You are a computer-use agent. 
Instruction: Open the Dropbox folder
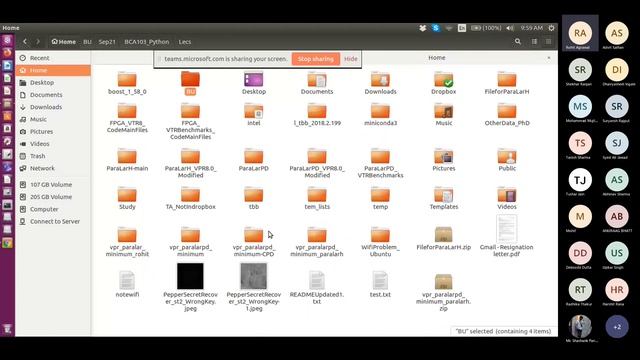(x=444, y=79)
